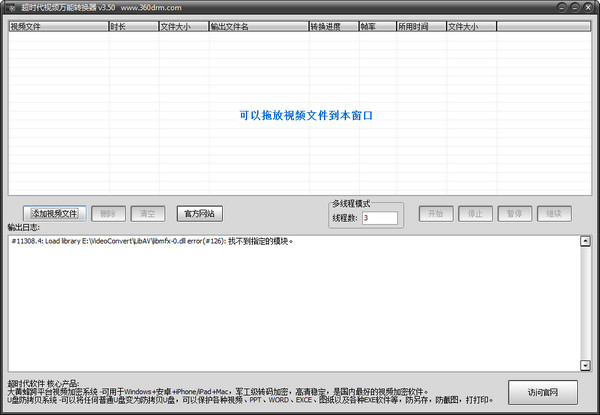Viewport: 600px width, 415px height.
Task: Click the 暂停 button
Action: [514, 213]
